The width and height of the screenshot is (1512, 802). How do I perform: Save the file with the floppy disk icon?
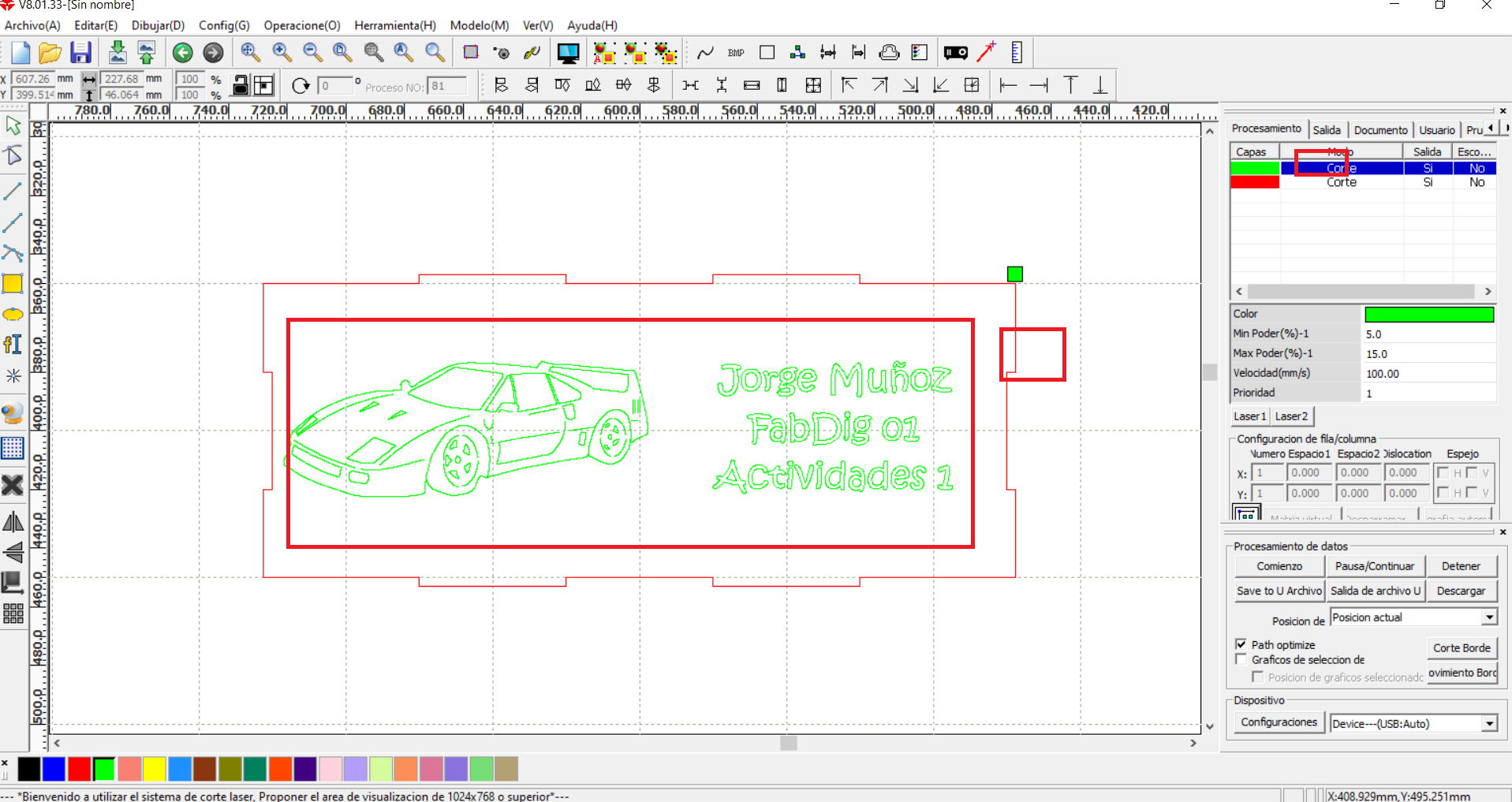point(80,53)
